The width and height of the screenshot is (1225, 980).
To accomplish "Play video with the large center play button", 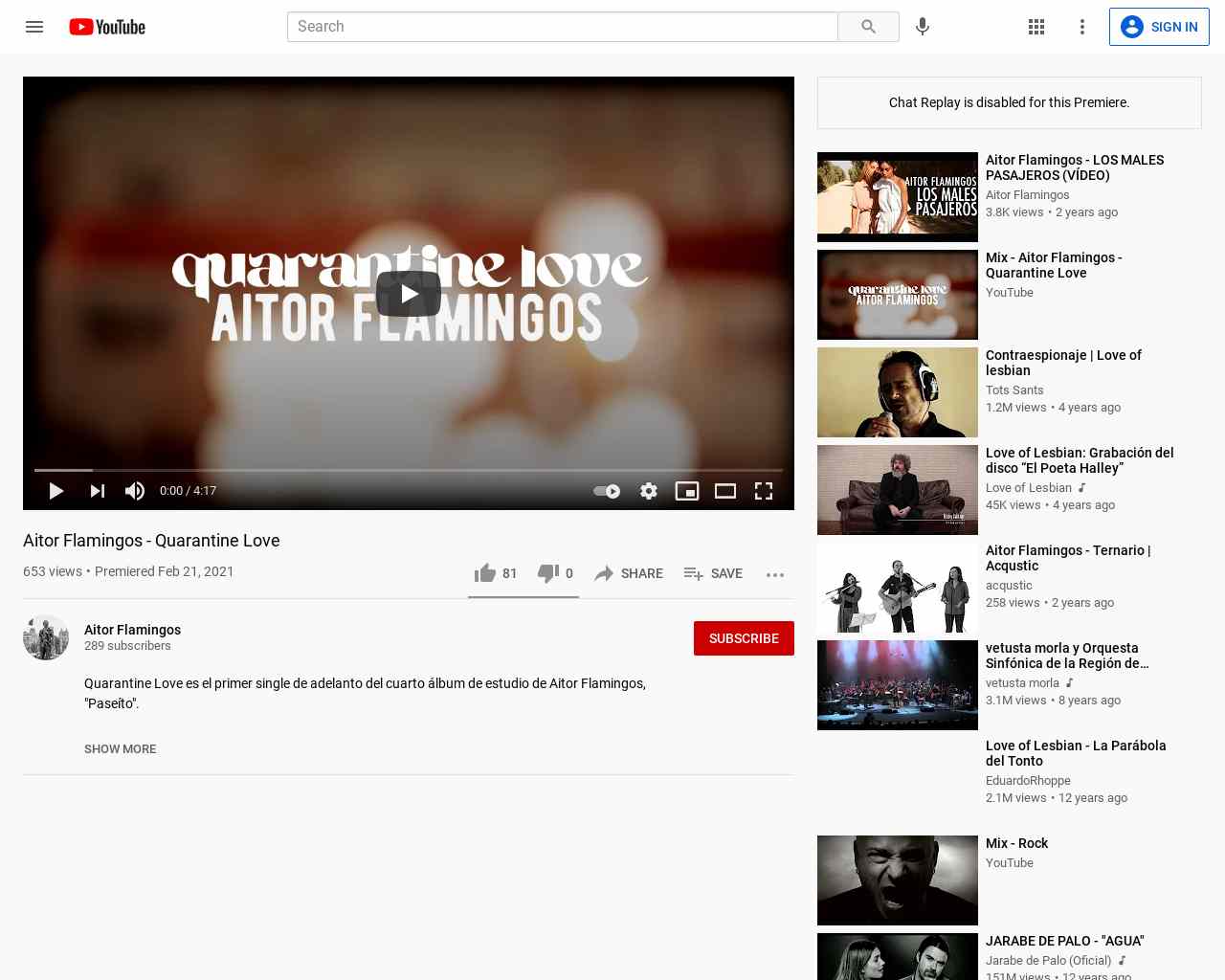I will (409, 294).
